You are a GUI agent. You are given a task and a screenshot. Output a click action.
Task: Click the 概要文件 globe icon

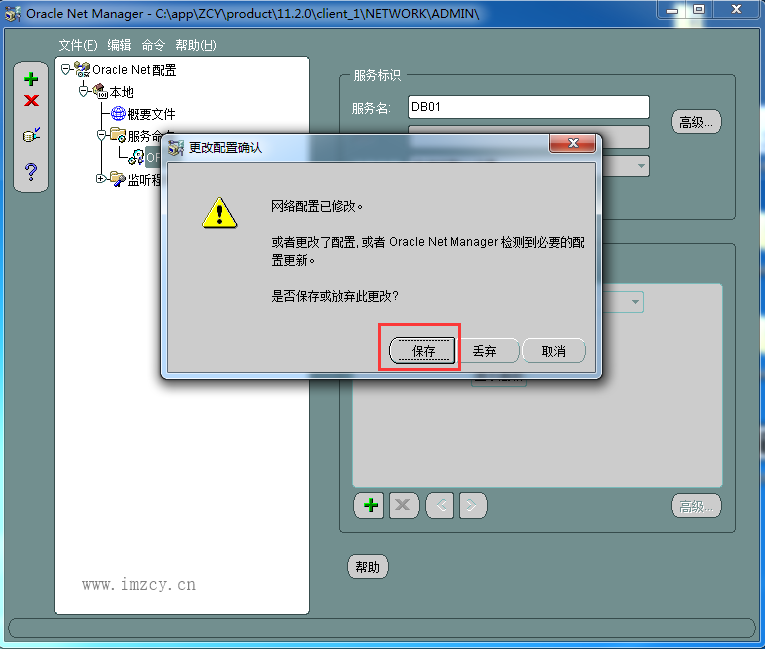tap(118, 114)
